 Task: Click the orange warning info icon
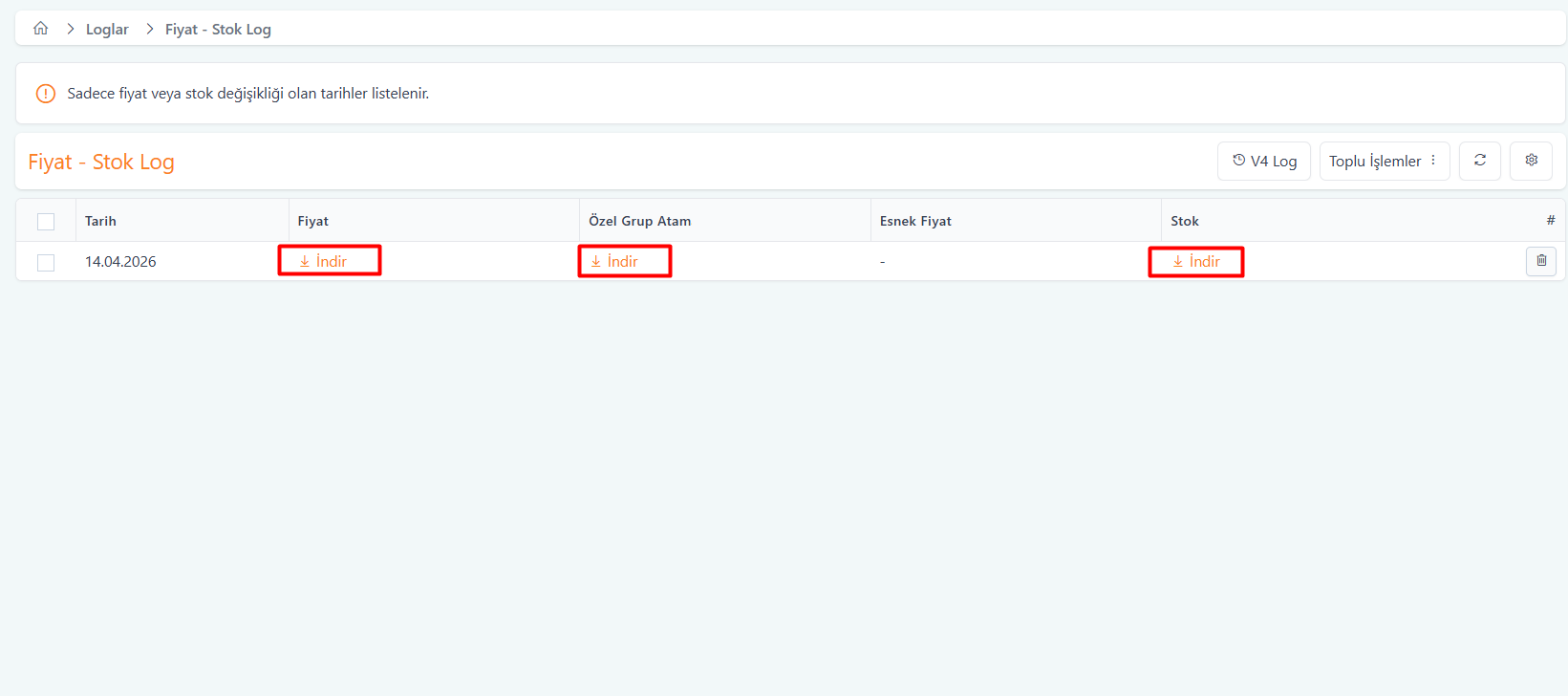coord(45,94)
